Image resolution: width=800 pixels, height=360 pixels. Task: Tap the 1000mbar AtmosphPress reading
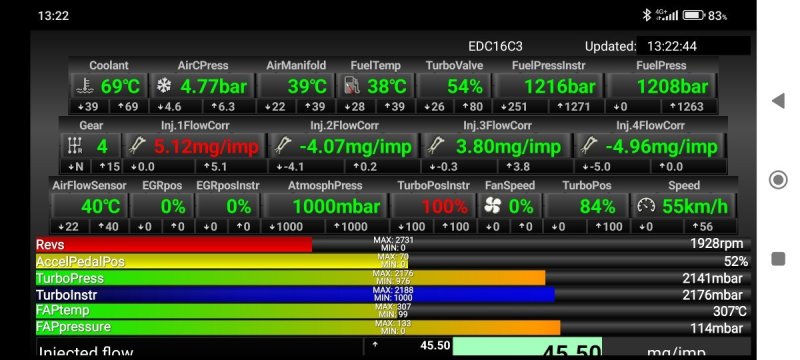coord(336,207)
